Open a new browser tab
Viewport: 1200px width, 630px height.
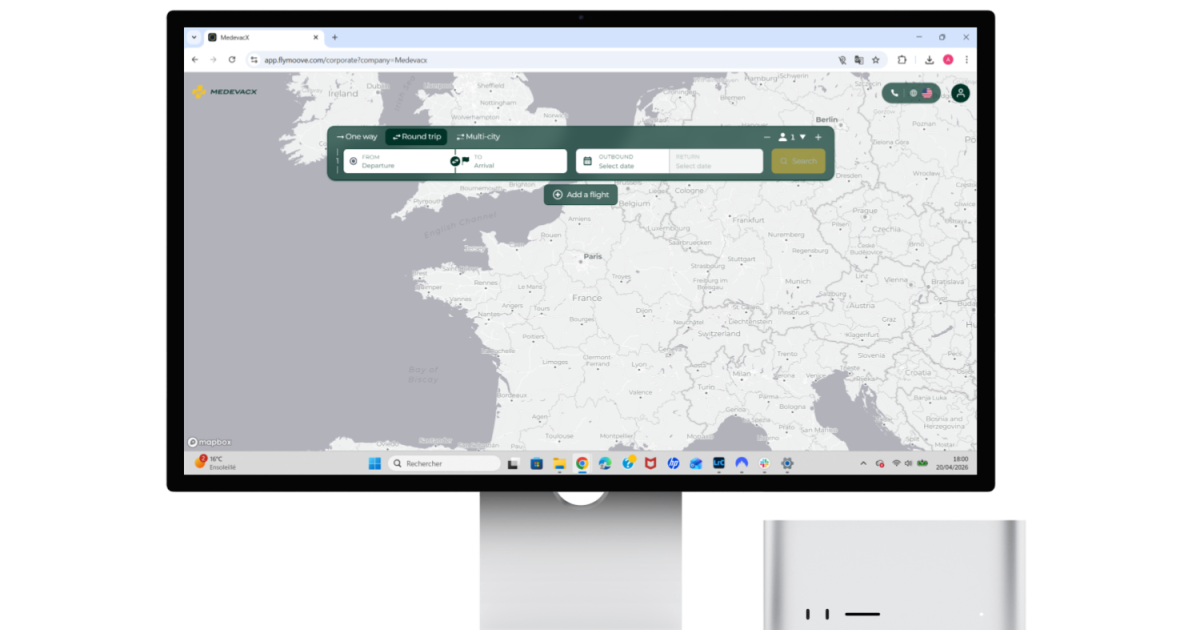pos(334,37)
